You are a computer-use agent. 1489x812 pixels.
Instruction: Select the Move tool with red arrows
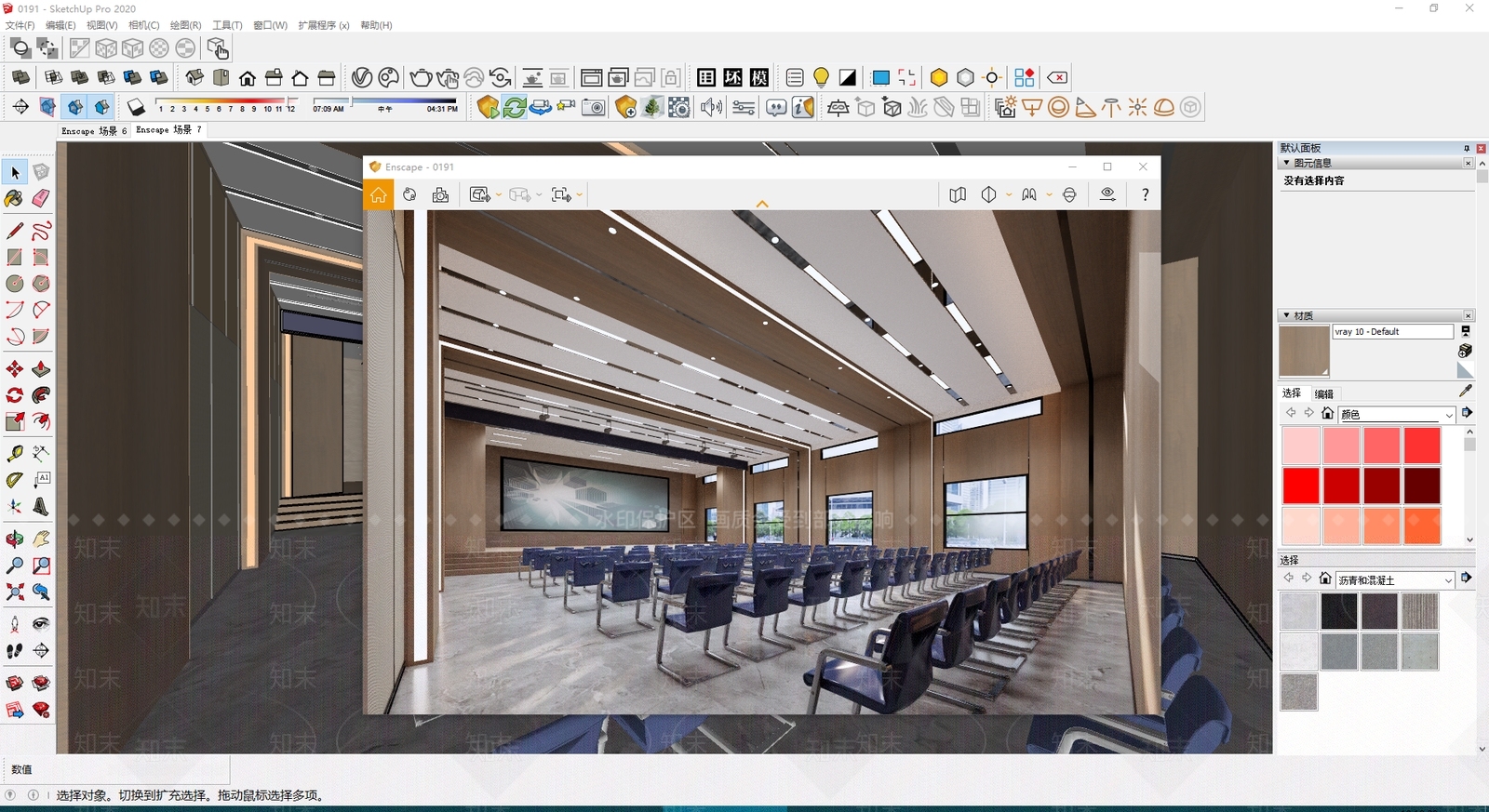tap(14, 369)
